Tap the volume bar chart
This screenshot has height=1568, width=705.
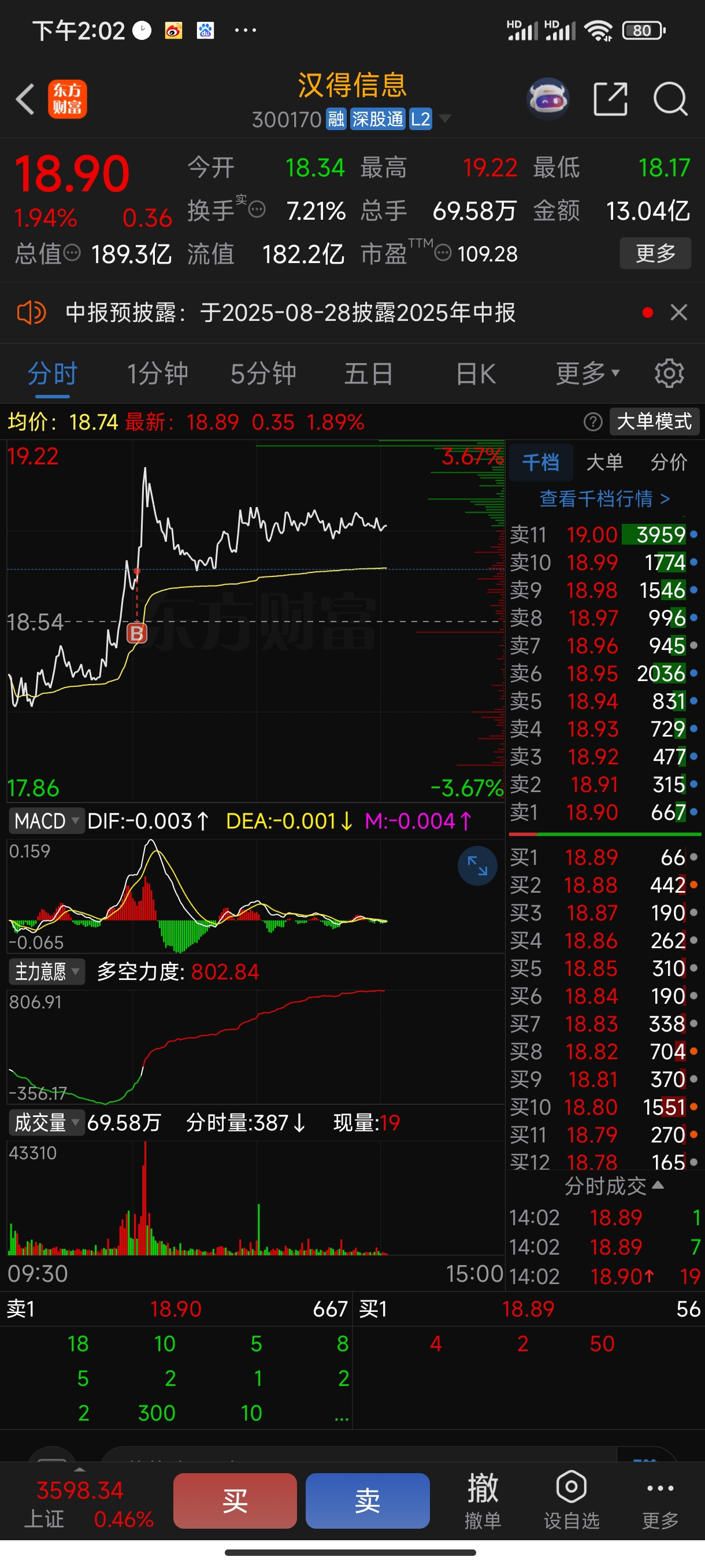(x=255, y=1198)
